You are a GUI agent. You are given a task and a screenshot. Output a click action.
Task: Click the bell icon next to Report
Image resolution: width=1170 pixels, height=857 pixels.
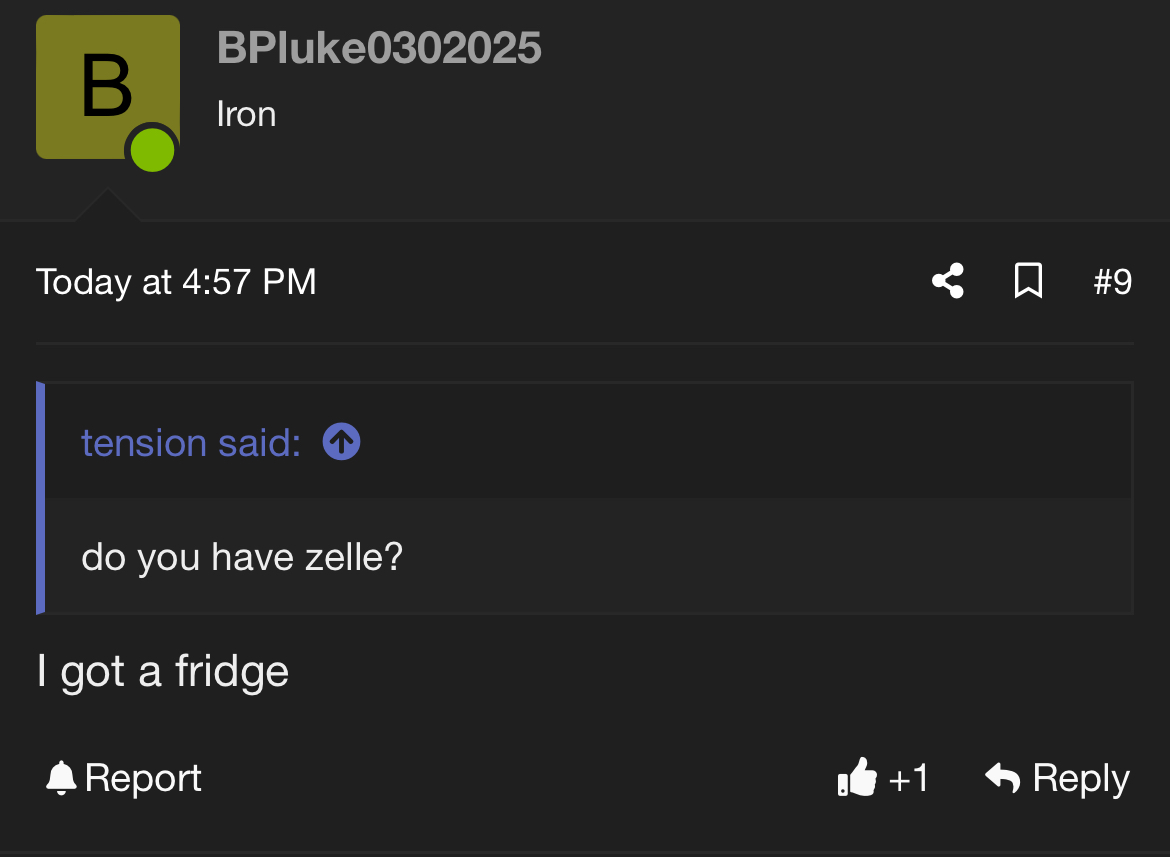[61, 778]
